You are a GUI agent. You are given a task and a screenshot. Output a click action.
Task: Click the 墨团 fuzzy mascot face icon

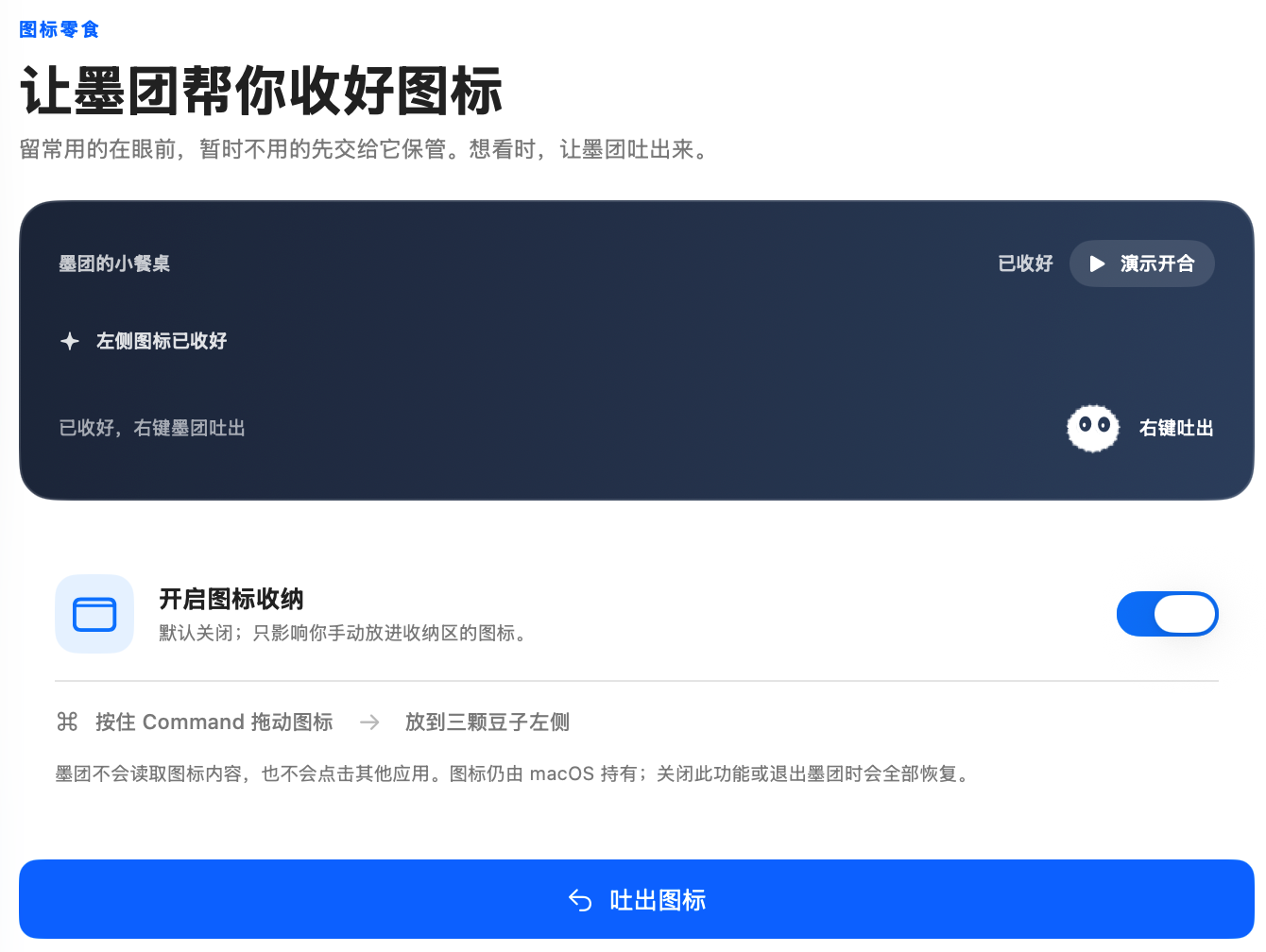click(x=1093, y=428)
